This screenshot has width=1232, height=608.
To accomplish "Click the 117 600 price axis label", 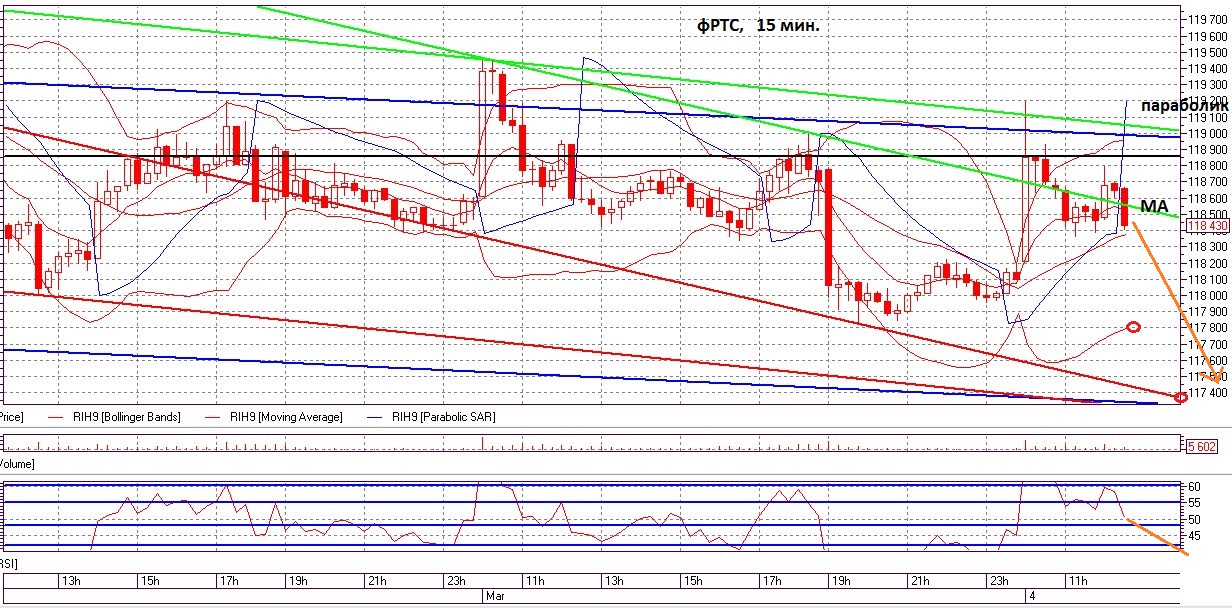I will 1208,360.
